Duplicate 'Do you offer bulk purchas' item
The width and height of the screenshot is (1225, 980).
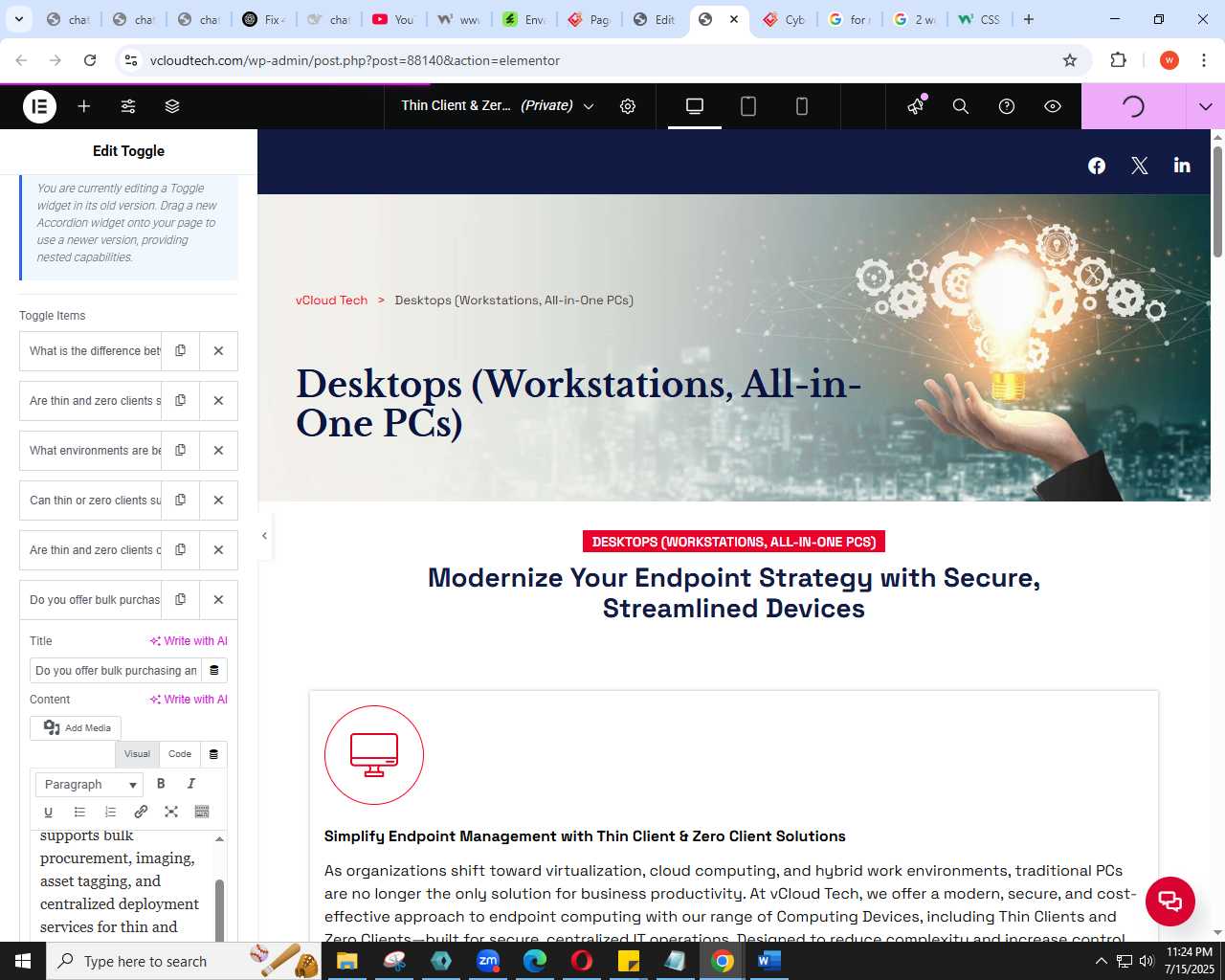coord(180,600)
